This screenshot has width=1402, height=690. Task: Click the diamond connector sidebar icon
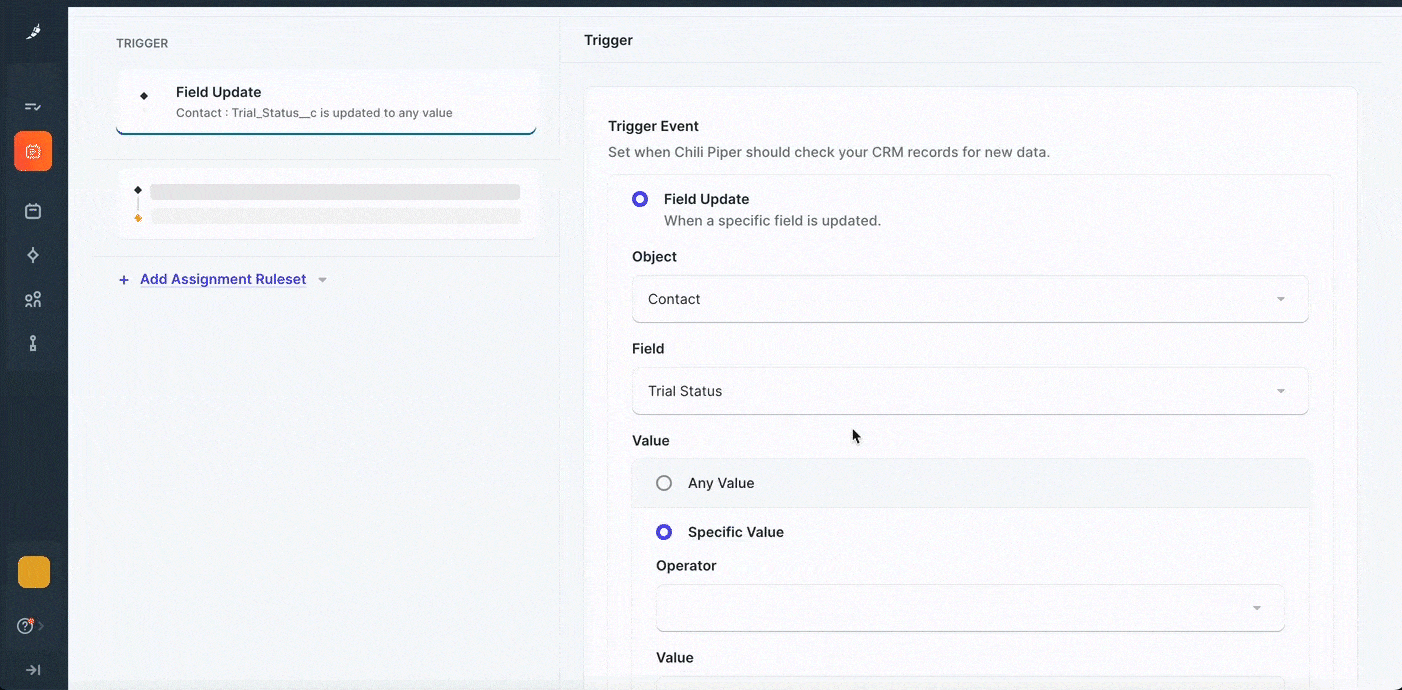click(x=33, y=255)
